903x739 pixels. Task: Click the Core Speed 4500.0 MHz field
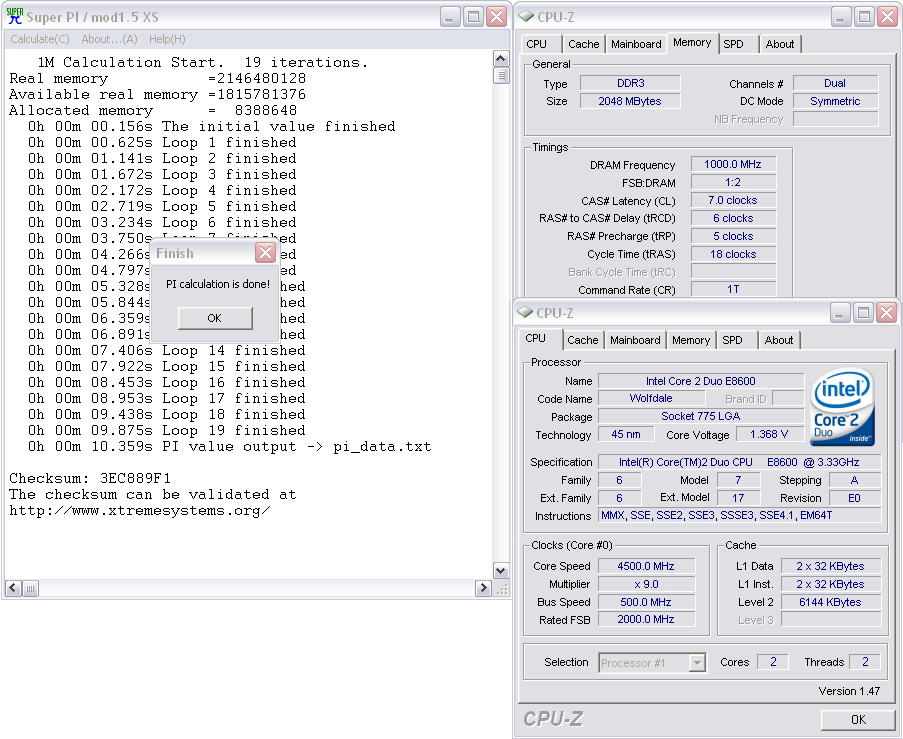[x=644, y=566]
